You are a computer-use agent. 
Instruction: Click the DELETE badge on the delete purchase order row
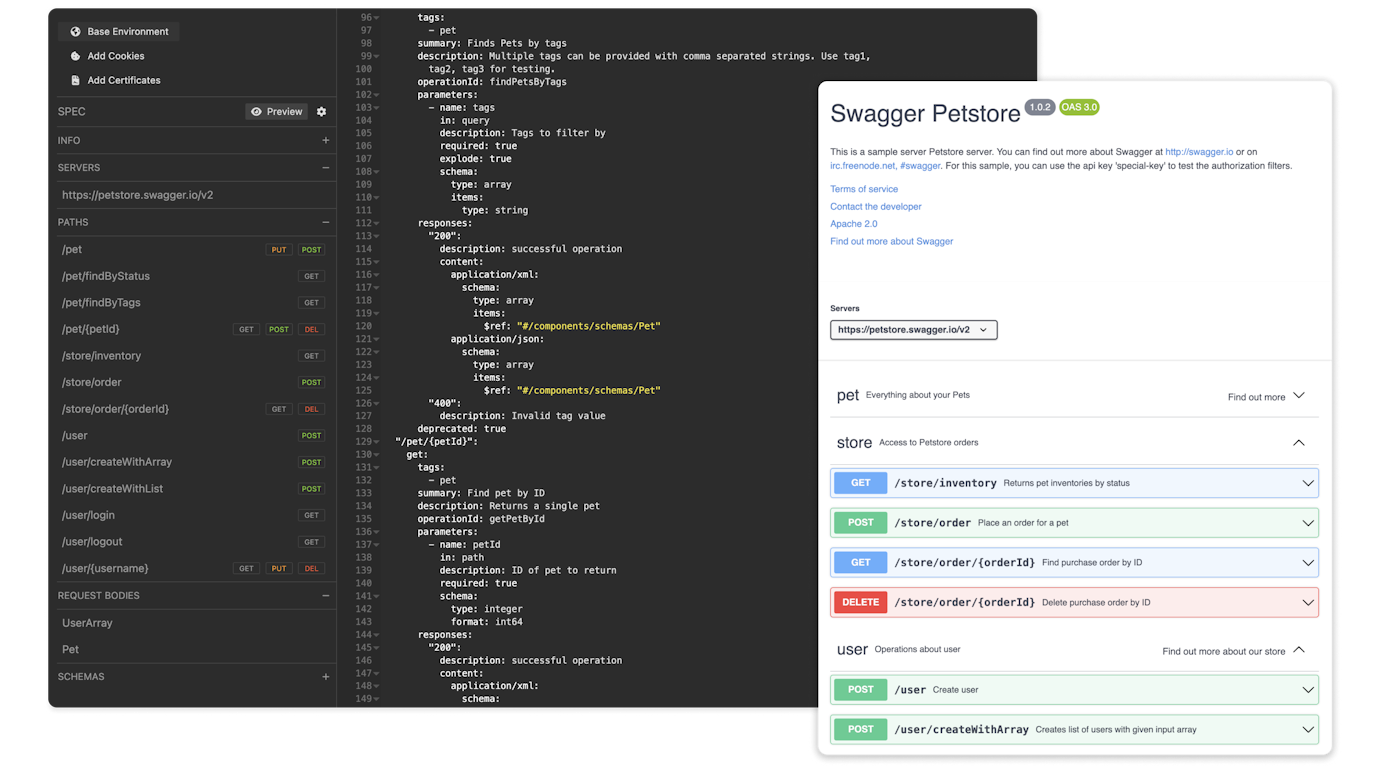click(859, 602)
